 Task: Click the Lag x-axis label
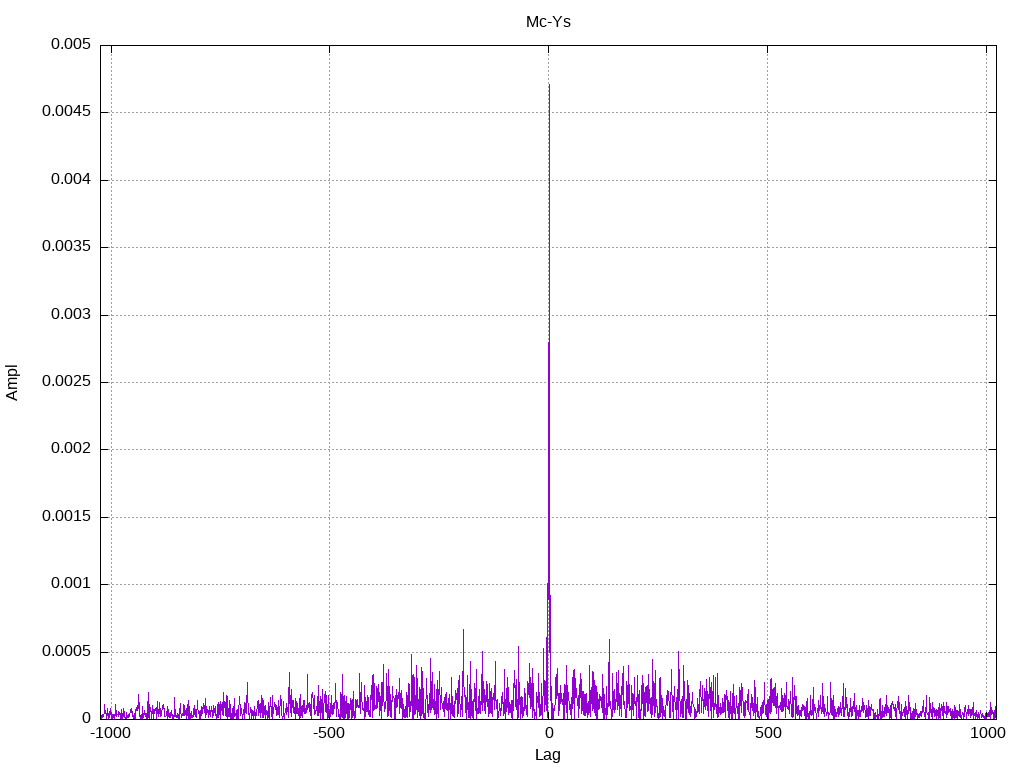tap(548, 755)
